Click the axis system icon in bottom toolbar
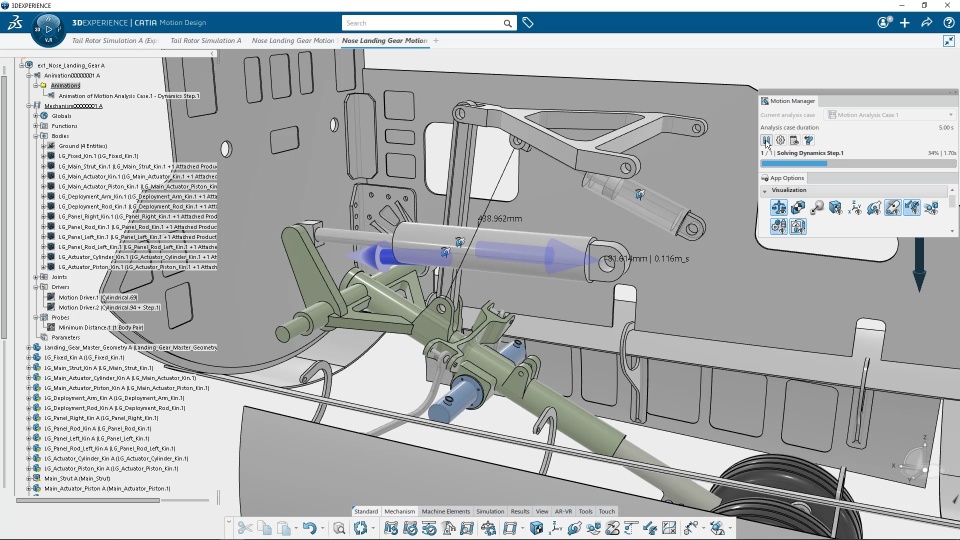 [x=556, y=528]
